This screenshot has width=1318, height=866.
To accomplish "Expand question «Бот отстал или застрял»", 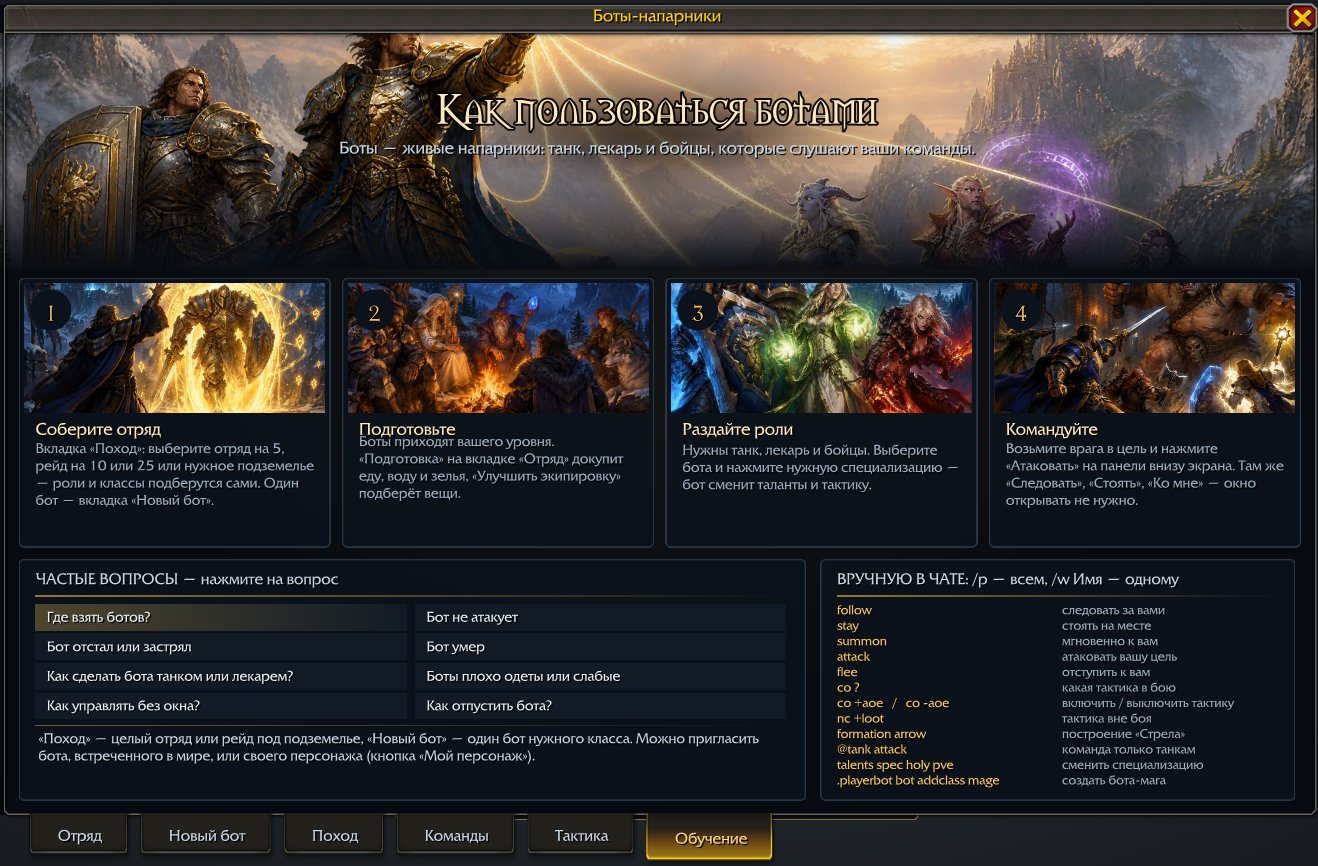I will tap(221, 647).
